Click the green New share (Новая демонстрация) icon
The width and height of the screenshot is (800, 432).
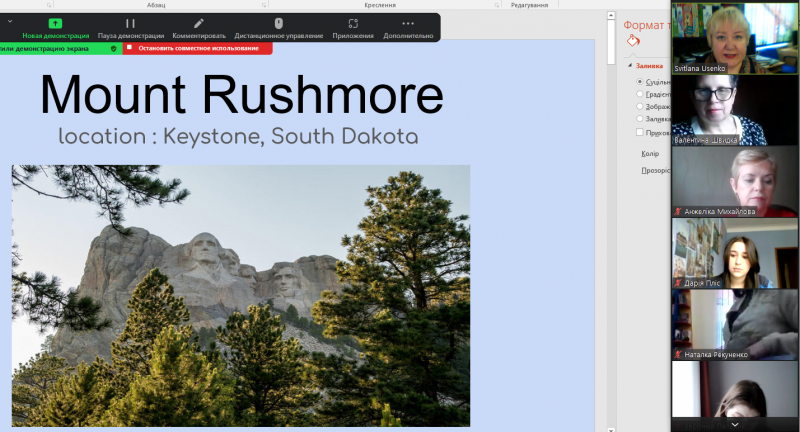point(55,23)
